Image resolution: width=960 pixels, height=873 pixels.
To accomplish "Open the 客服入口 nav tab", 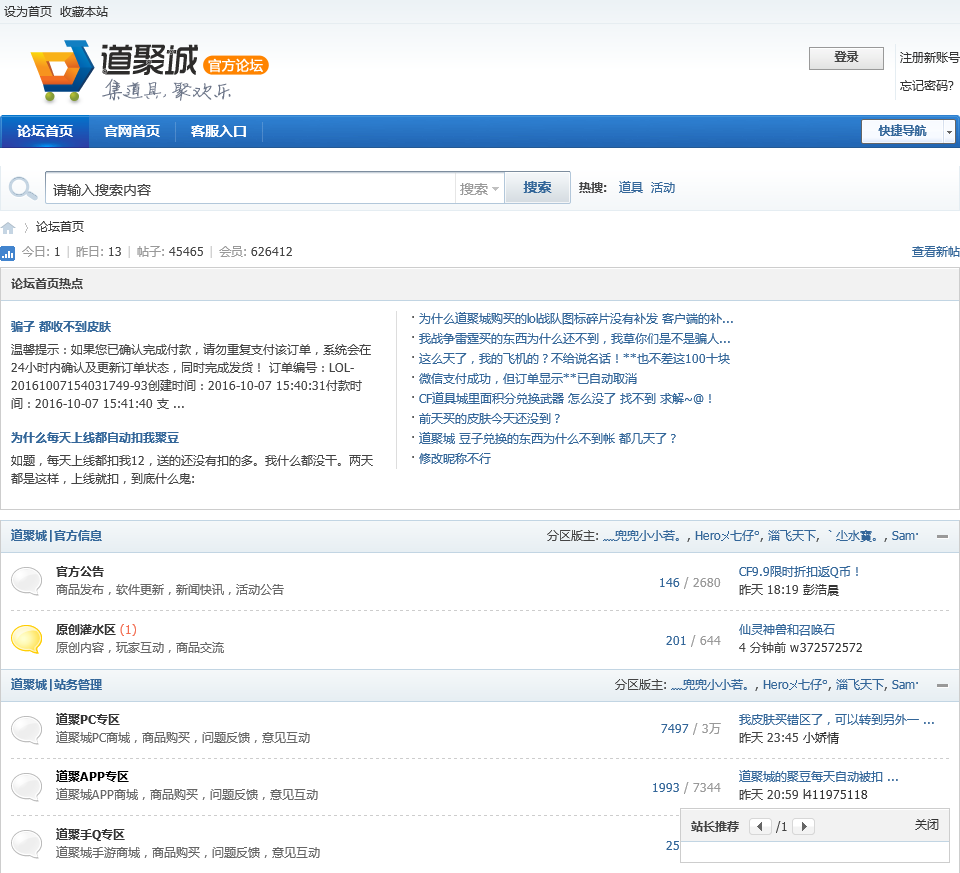I will coord(219,132).
